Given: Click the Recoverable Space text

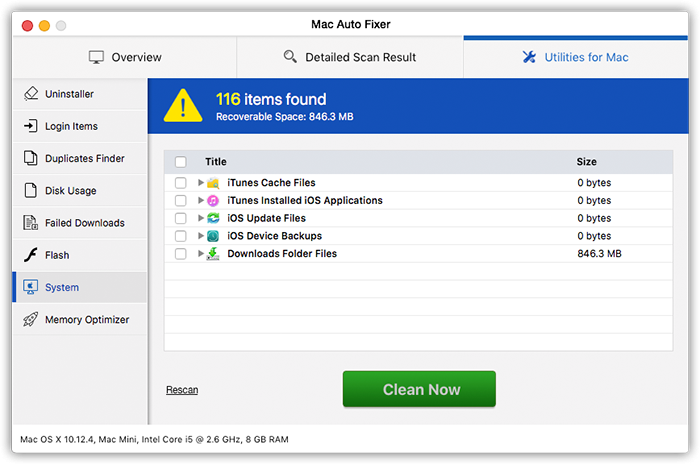Looking at the screenshot, I should tap(285, 117).
